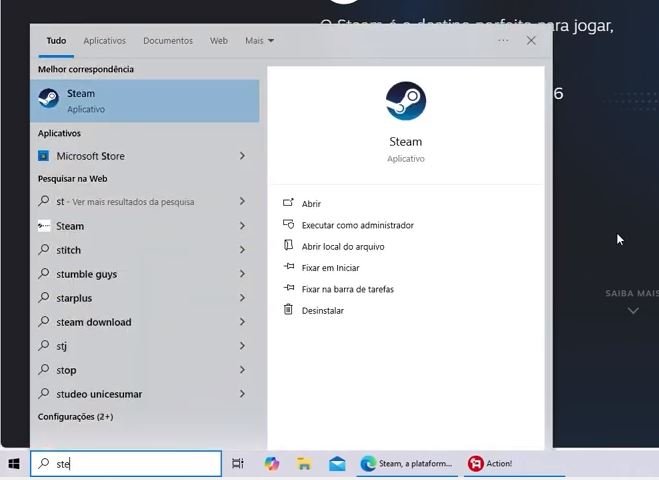Click the search icon next to studeo unicesumar
Viewport: 659px width, 480px height.
[44, 393]
